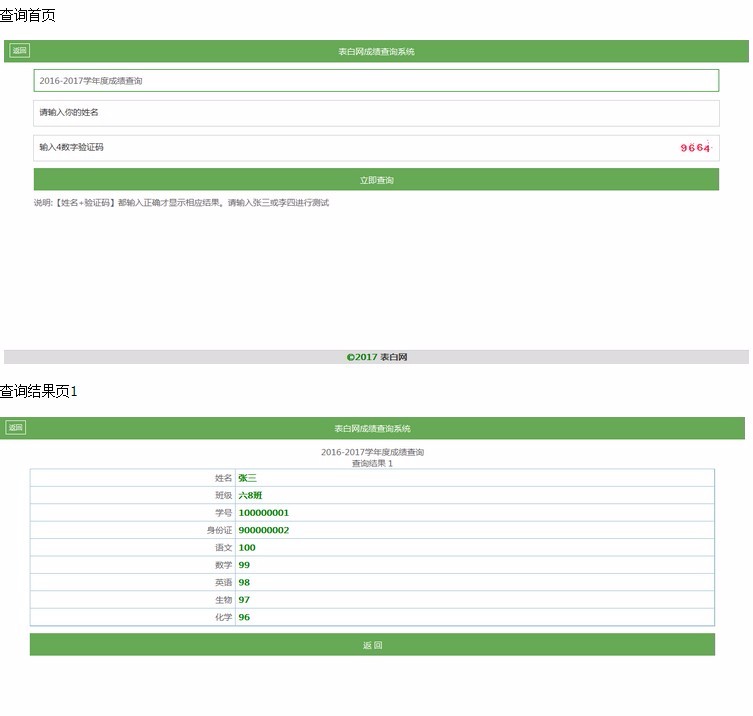
Task: Select the student number 100000001
Action: (264, 513)
